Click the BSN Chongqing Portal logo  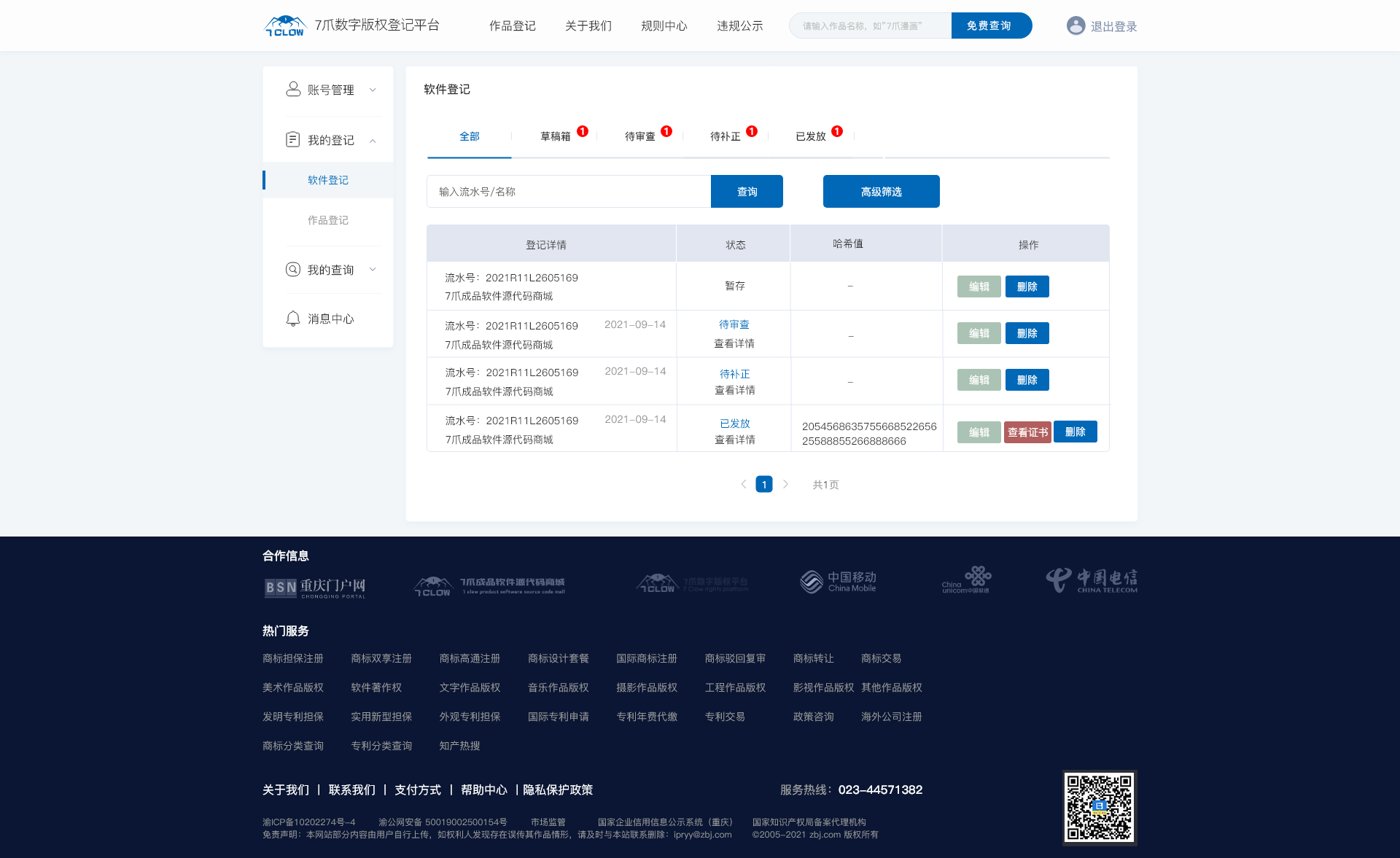pyautogui.click(x=315, y=588)
